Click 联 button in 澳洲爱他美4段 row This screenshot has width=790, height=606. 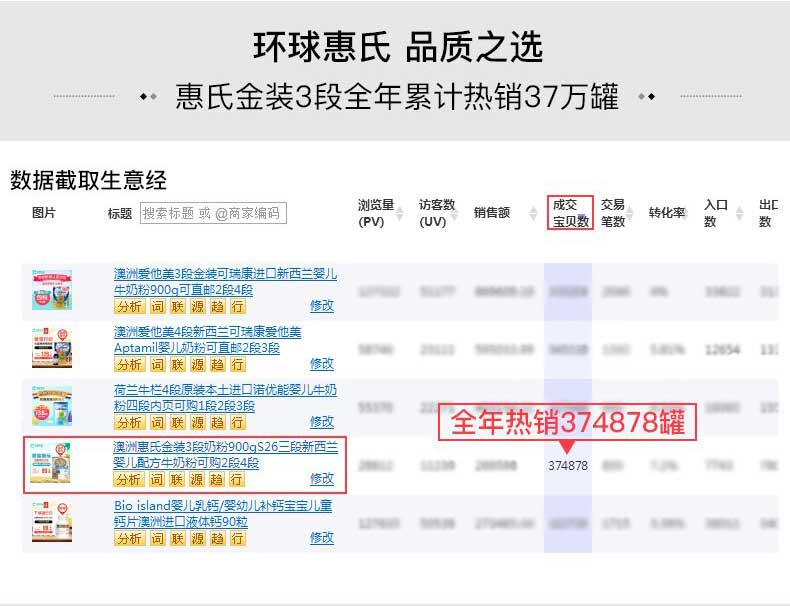pos(177,364)
